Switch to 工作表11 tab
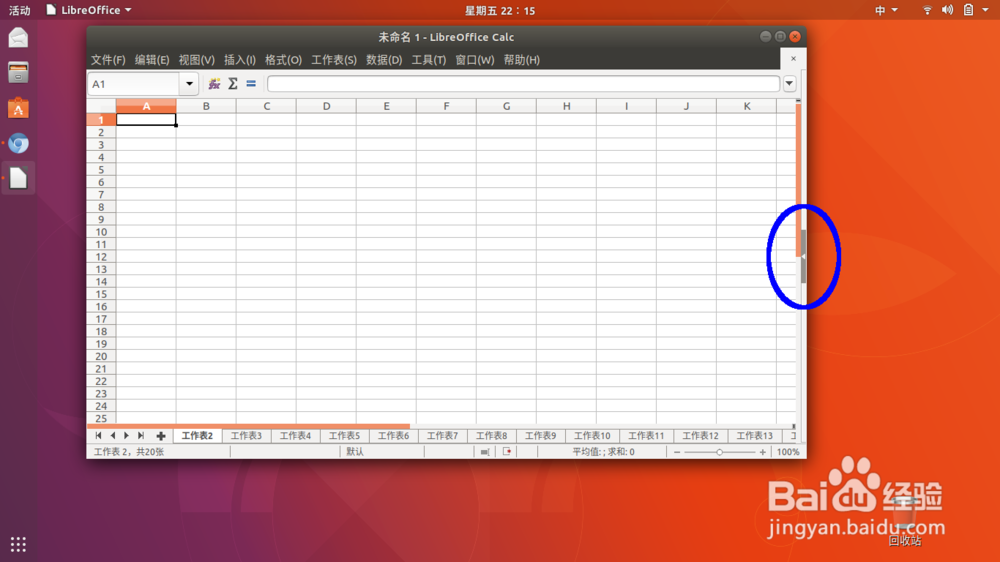Viewport: 1000px width, 562px height. tap(647, 436)
